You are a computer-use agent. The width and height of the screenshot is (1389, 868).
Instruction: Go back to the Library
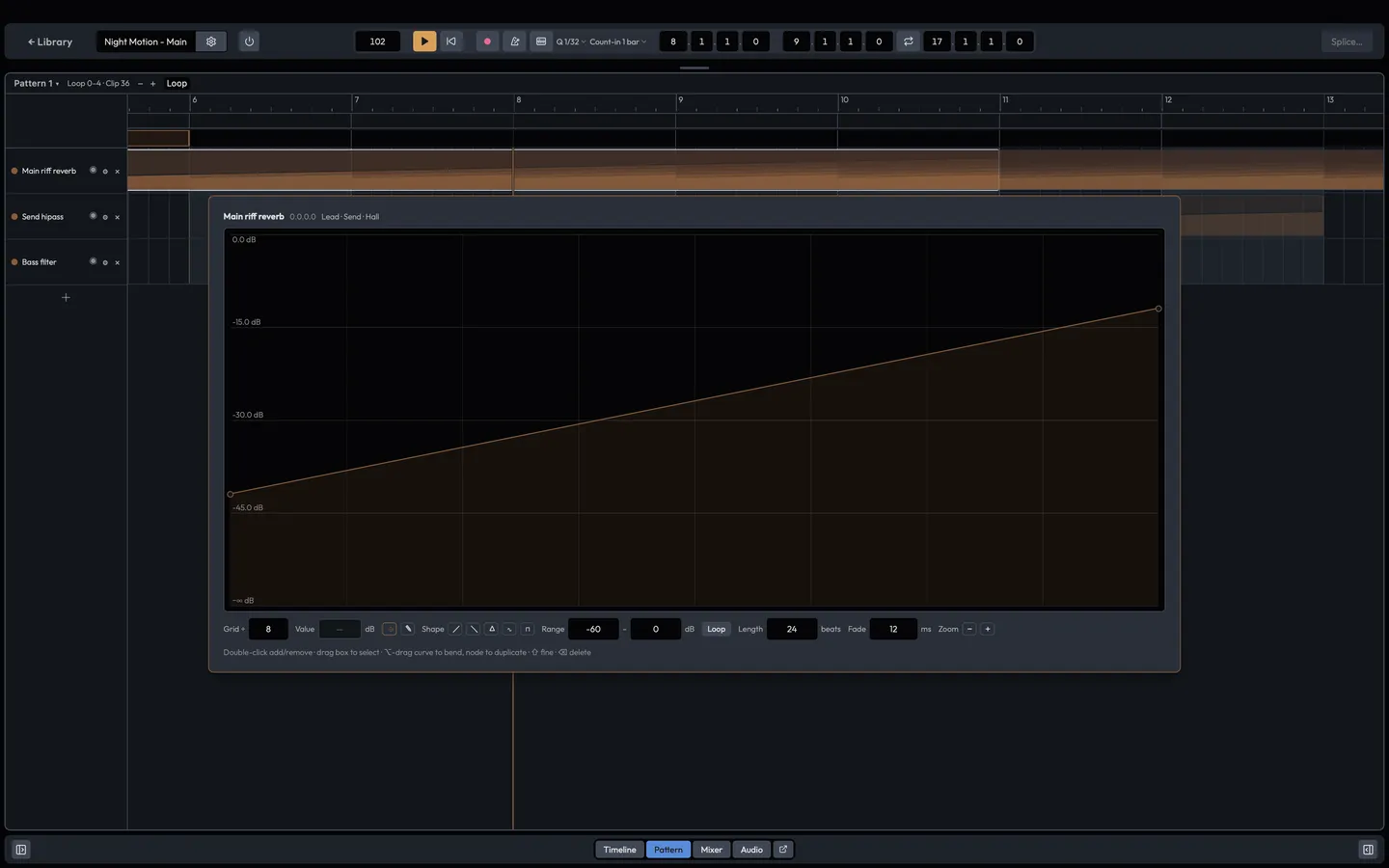click(x=50, y=41)
